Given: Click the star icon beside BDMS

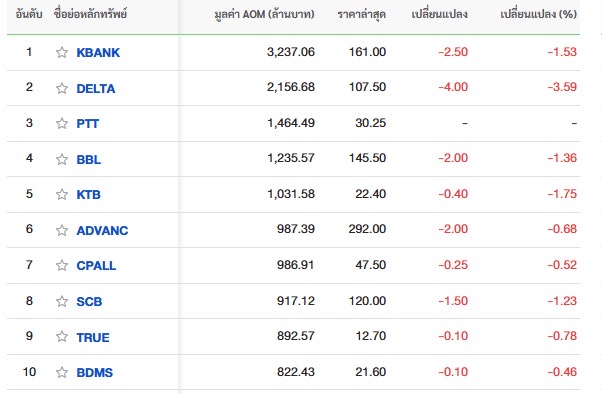Looking at the screenshot, I should click(x=62, y=372).
